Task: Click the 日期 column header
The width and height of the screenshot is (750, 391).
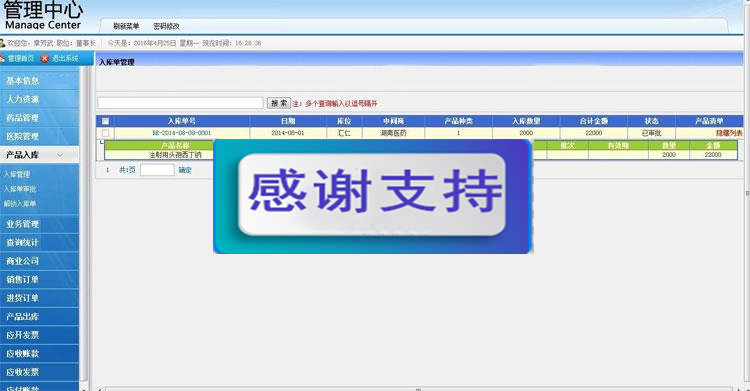Action: (288, 121)
